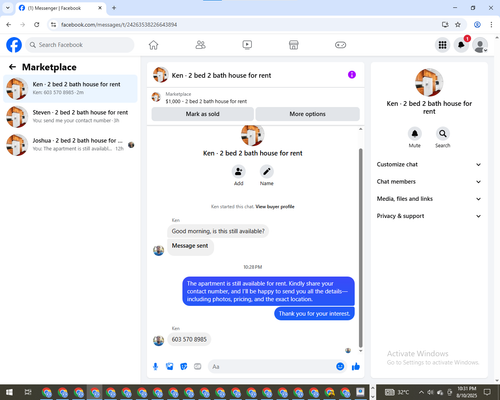Open the Windows Start button
Screen dimensions: 500x400
9,392
